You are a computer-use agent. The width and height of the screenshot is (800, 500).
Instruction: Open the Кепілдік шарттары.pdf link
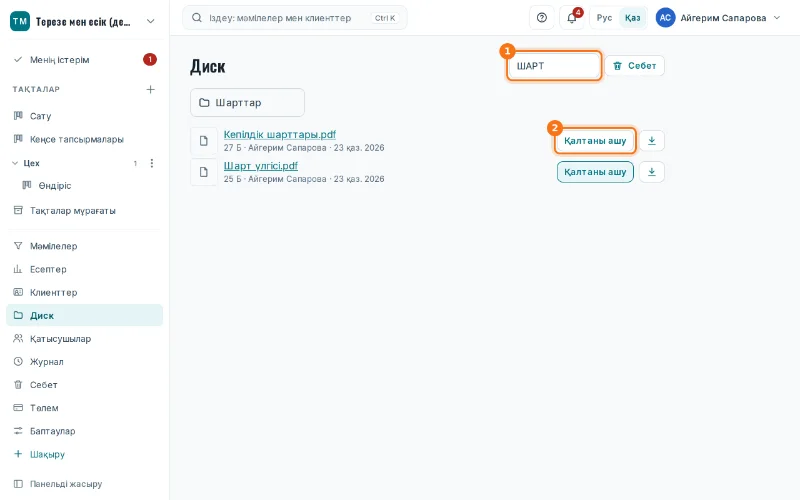[280, 135]
